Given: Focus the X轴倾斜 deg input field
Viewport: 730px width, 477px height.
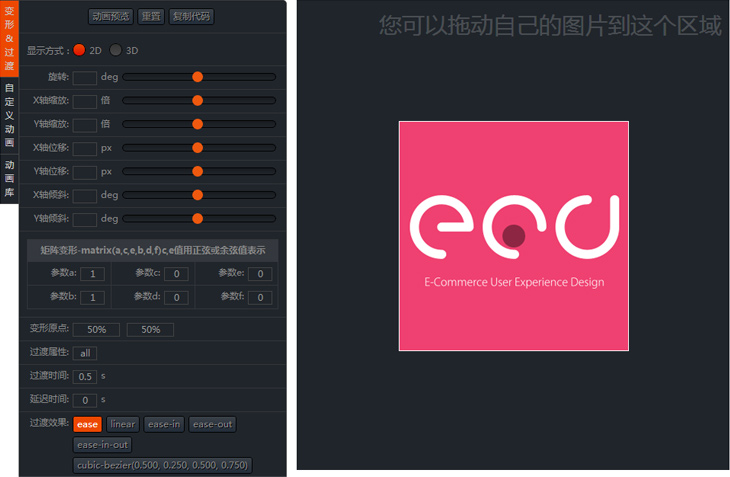Looking at the screenshot, I should click(85, 195).
